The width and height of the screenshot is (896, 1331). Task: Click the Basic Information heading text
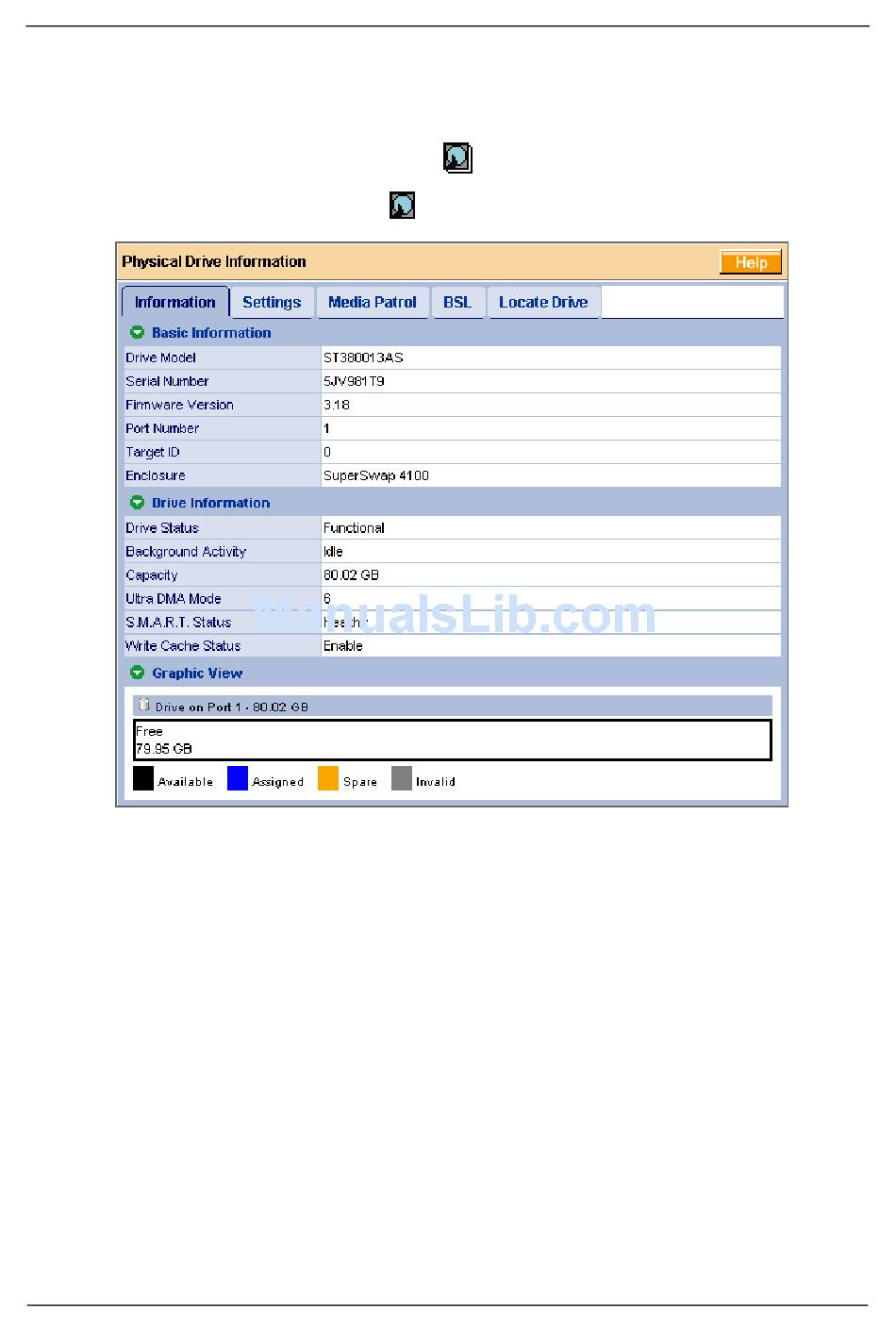[211, 332]
